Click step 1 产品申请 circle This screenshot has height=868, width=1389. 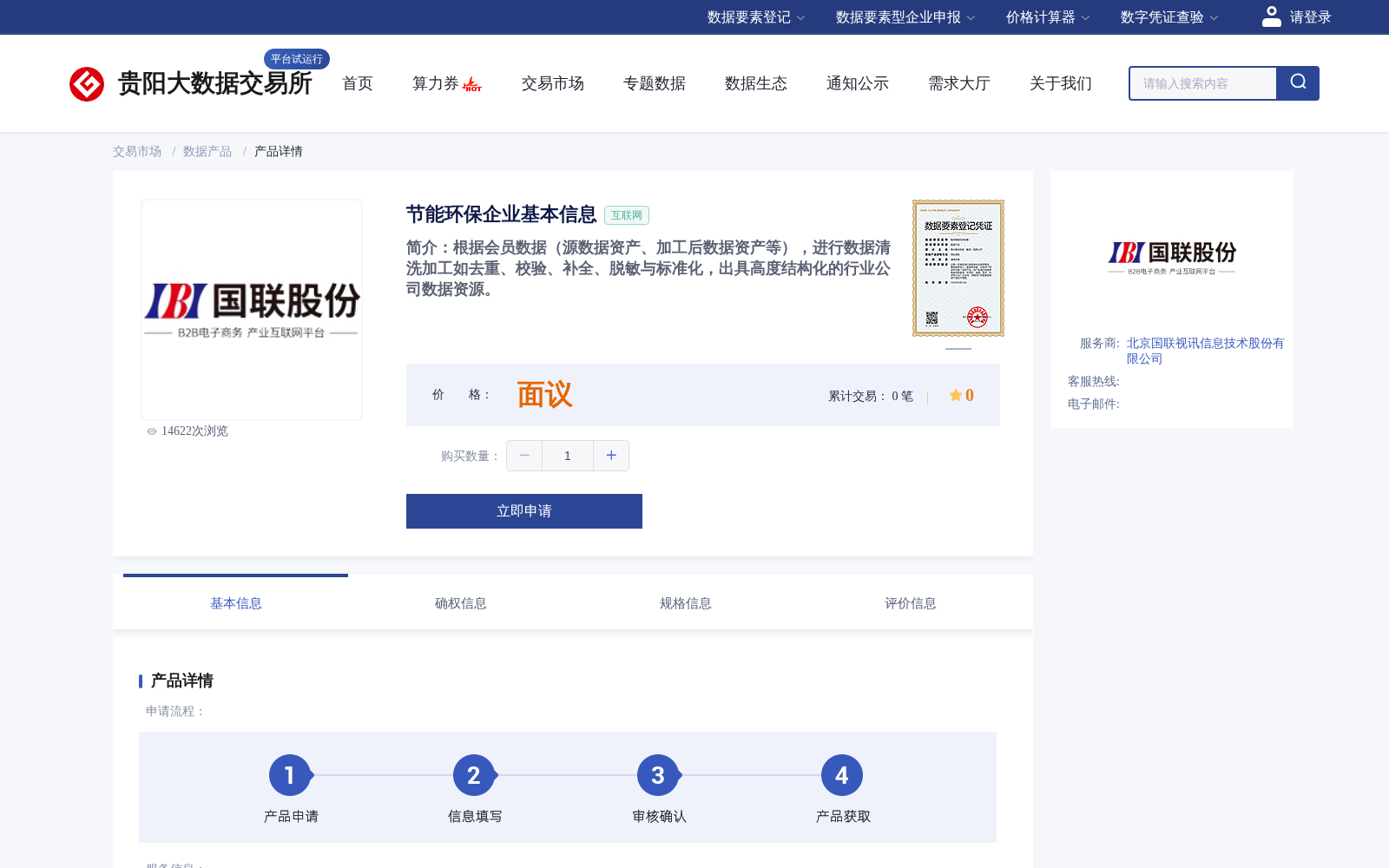(290, 775)
